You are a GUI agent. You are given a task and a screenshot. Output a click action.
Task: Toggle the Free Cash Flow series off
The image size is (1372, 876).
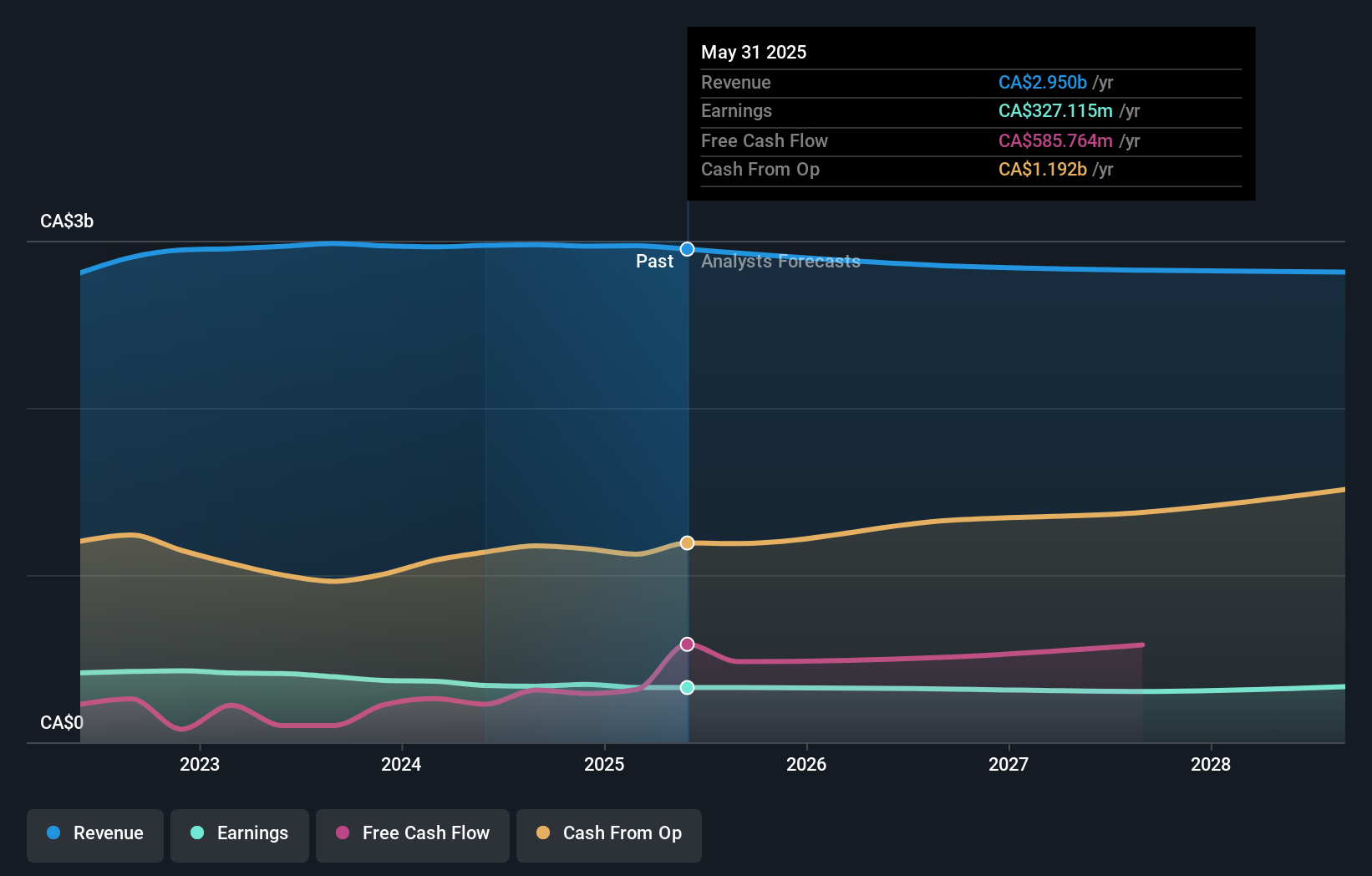click(x=412, y=833)
